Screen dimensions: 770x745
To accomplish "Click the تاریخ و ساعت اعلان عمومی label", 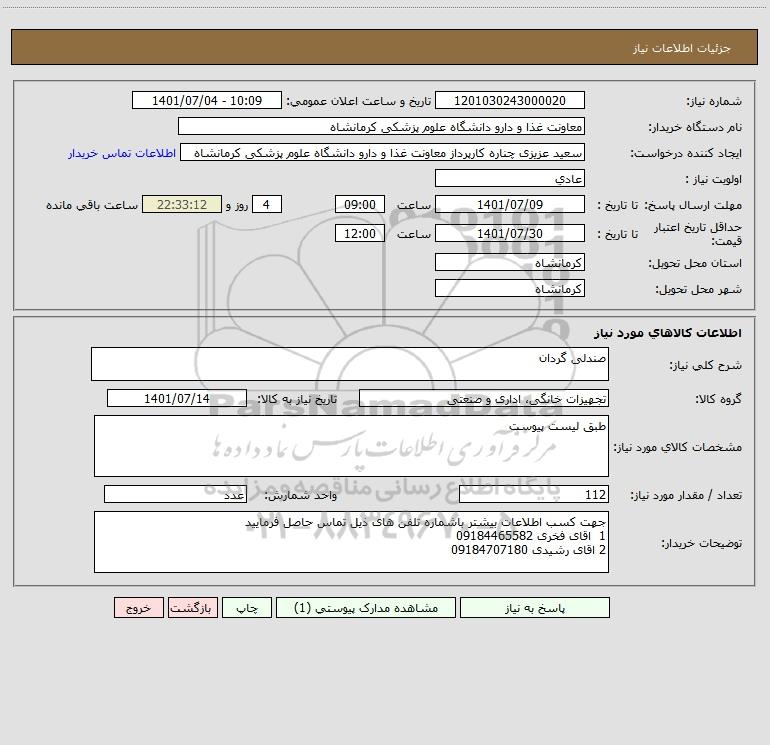I will point(358,101).
